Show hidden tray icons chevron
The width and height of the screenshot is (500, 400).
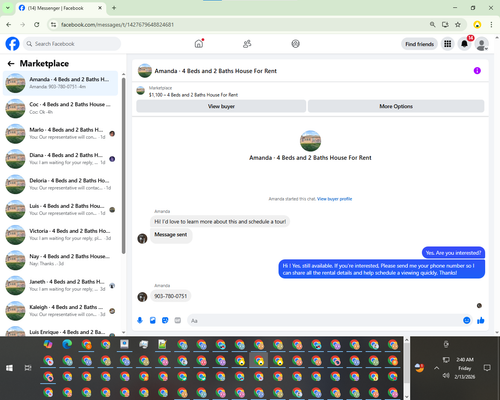[x=436, y=368]
